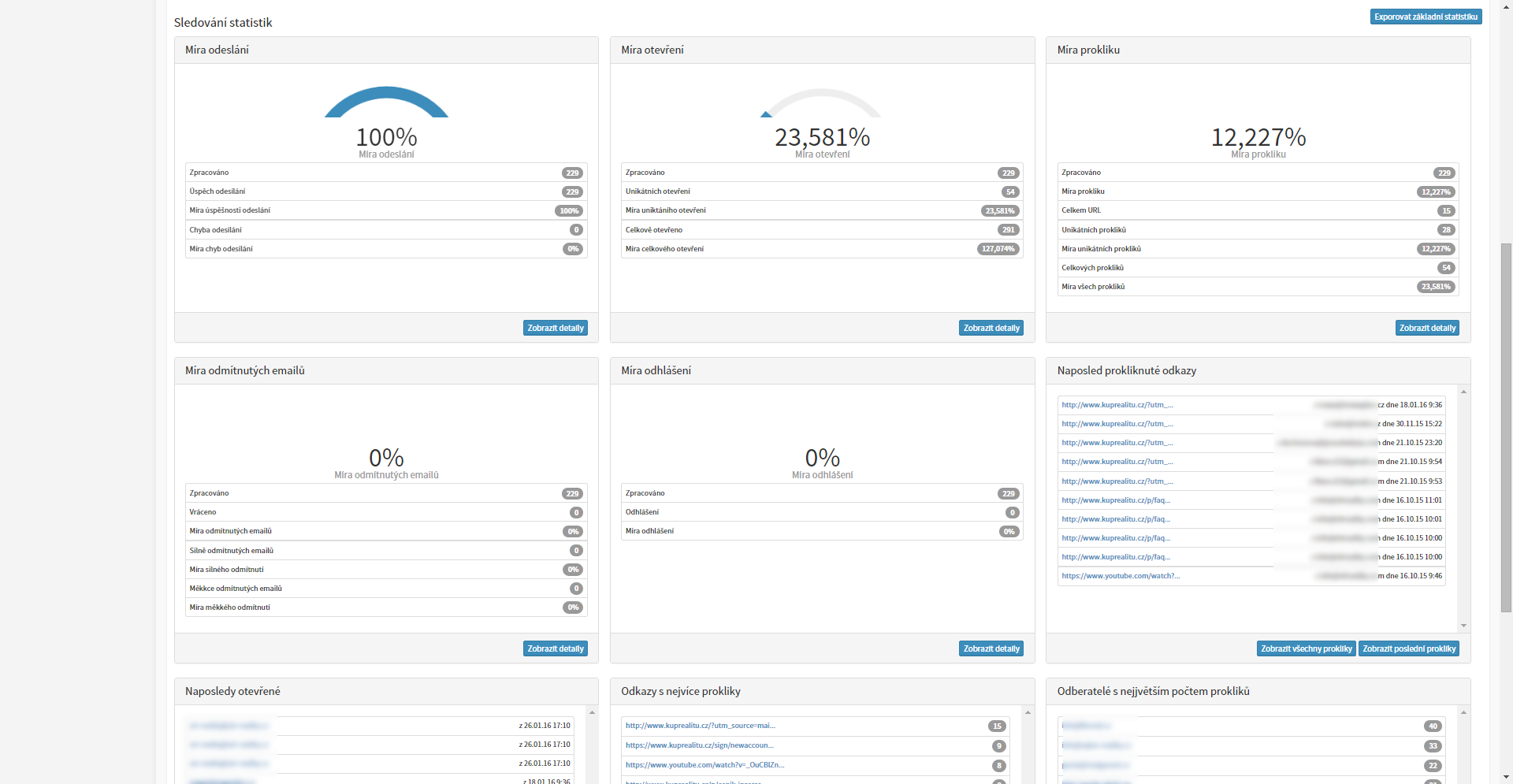Click the page vertical scrollbar thumb
Viewport: 1513px width, 784px height.
[x=1506, y=425]
